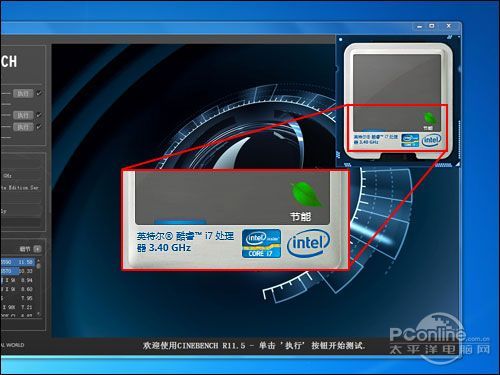Select ranking row with score 11.58
This screenshot has height=375, width=500.
[18, 262]
